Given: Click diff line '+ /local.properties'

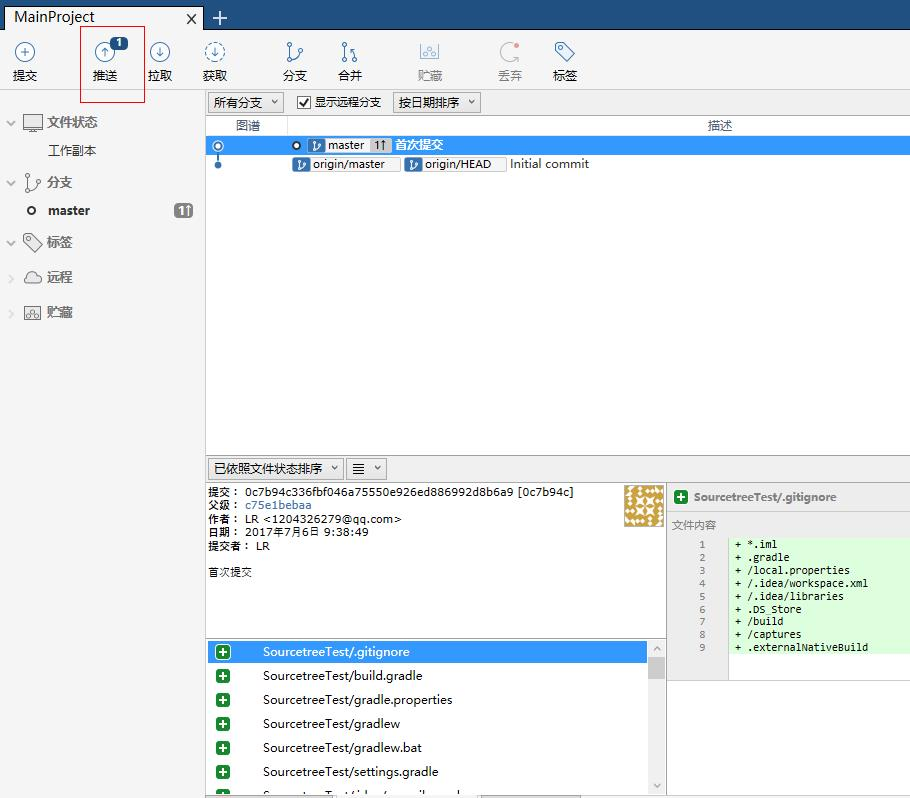Looking at the screenshot, I should coord(792,570).
